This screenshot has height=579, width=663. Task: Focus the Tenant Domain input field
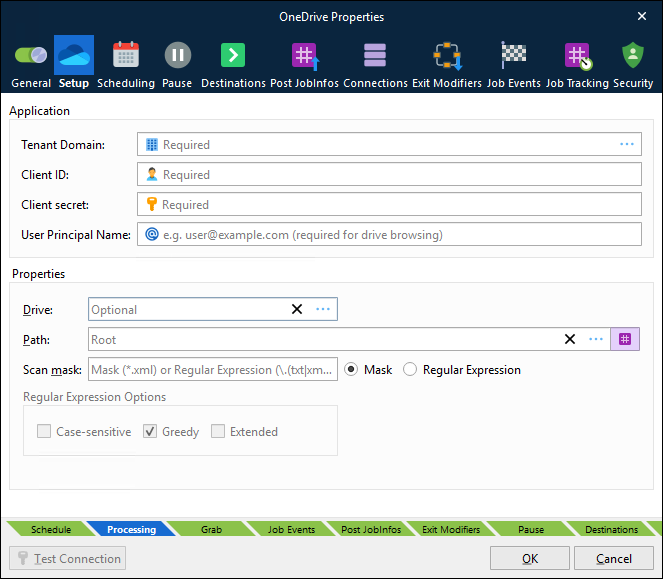(389, 144)
